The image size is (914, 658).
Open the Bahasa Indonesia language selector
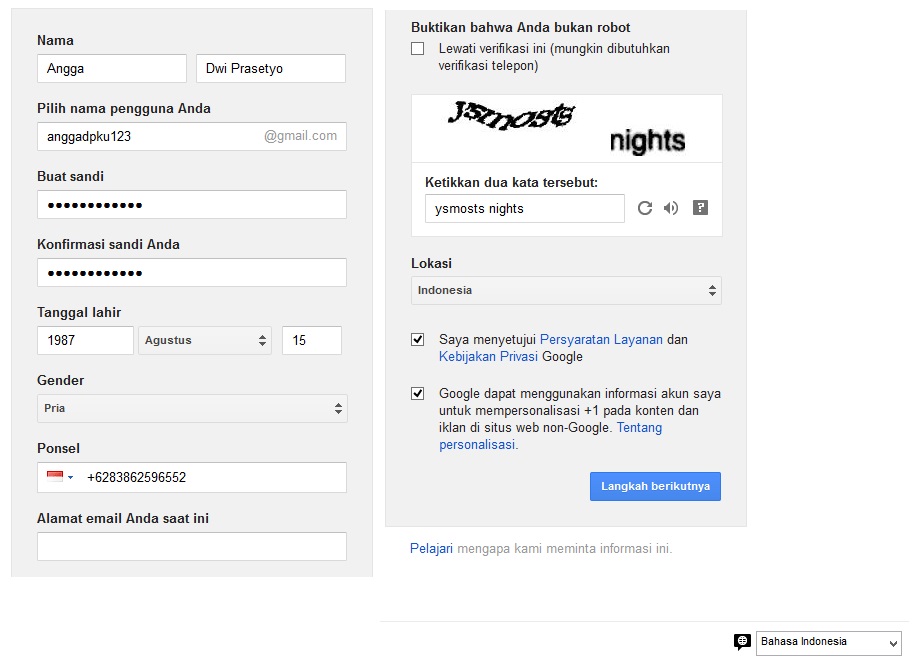pyautogui.click(x=829, y=642)
